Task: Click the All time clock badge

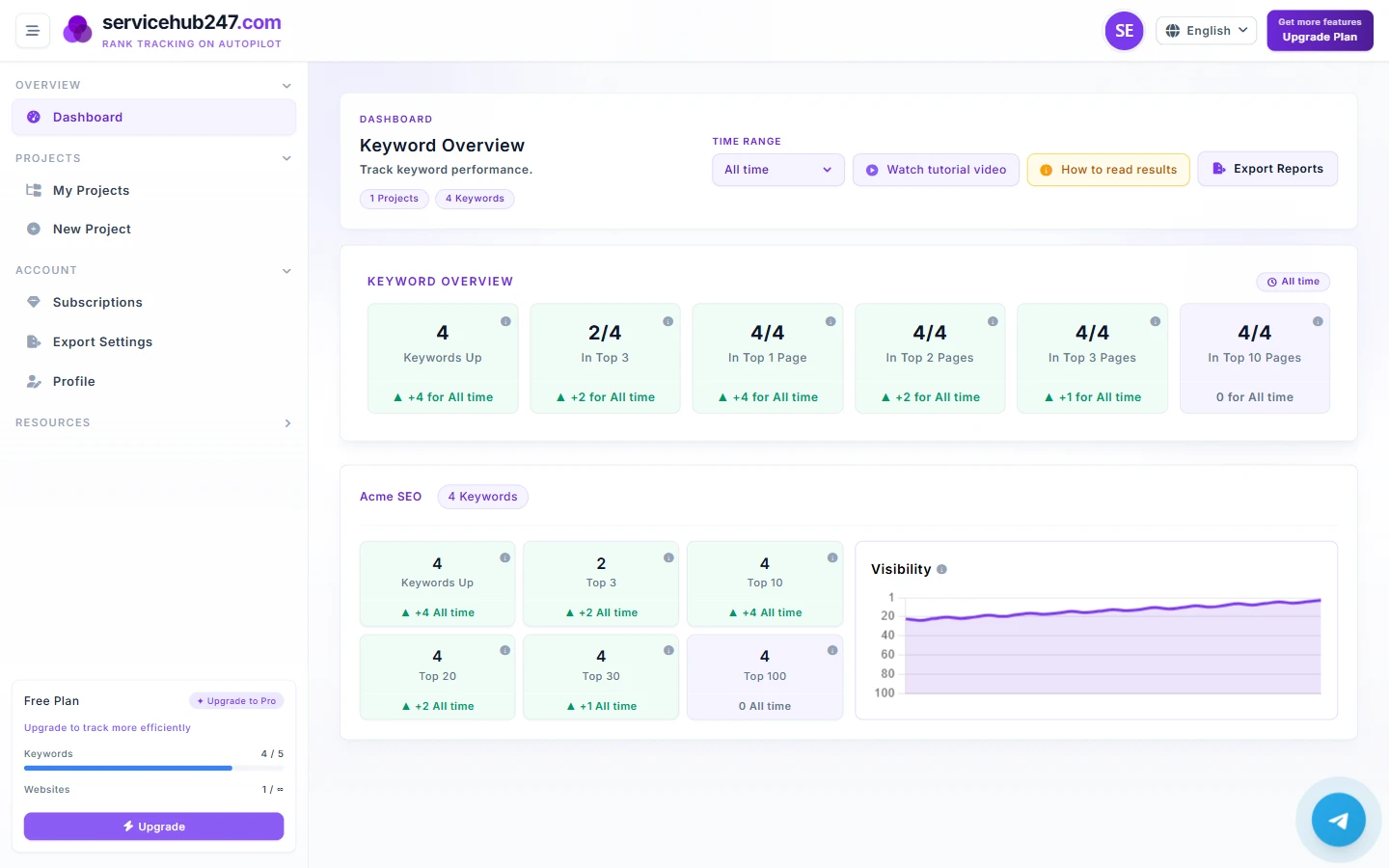Action: pyautogui.click(x=1294, y=282)
